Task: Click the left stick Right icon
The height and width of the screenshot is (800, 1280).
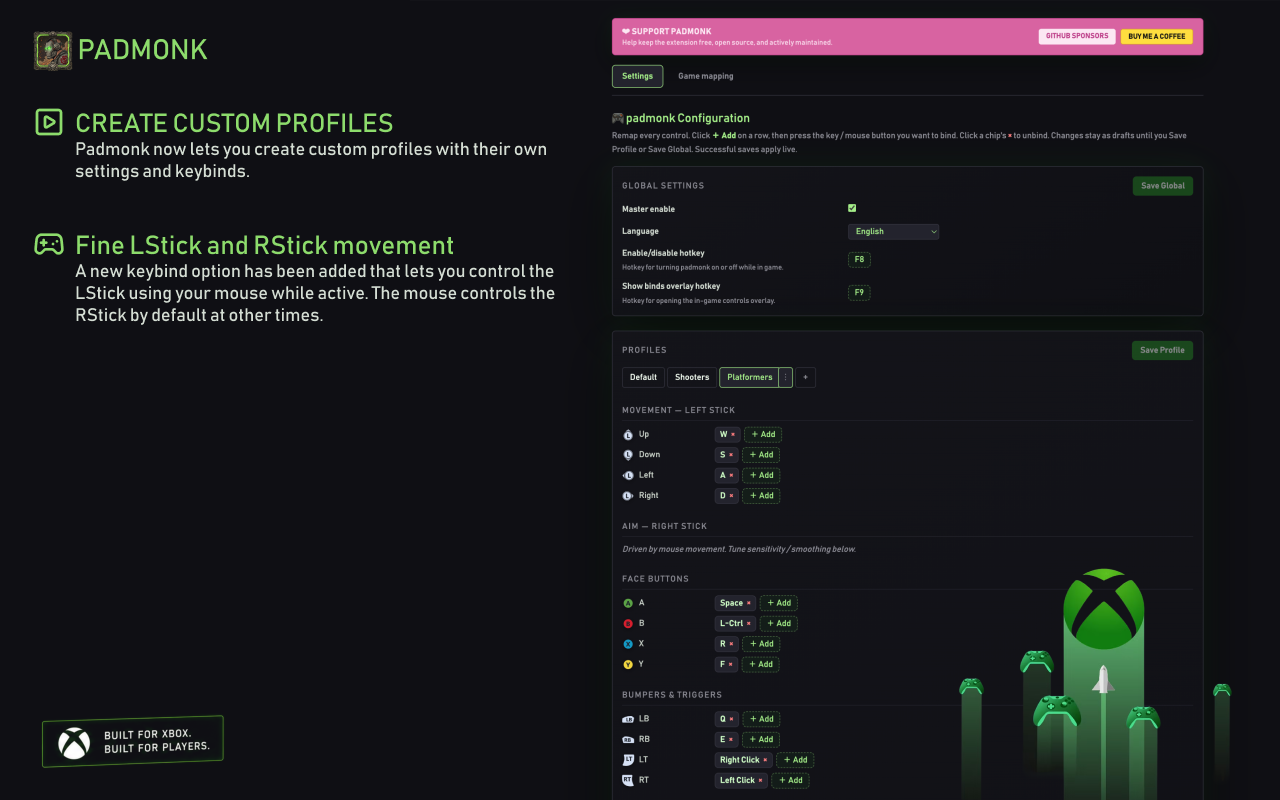Action: tap(628, 496)
